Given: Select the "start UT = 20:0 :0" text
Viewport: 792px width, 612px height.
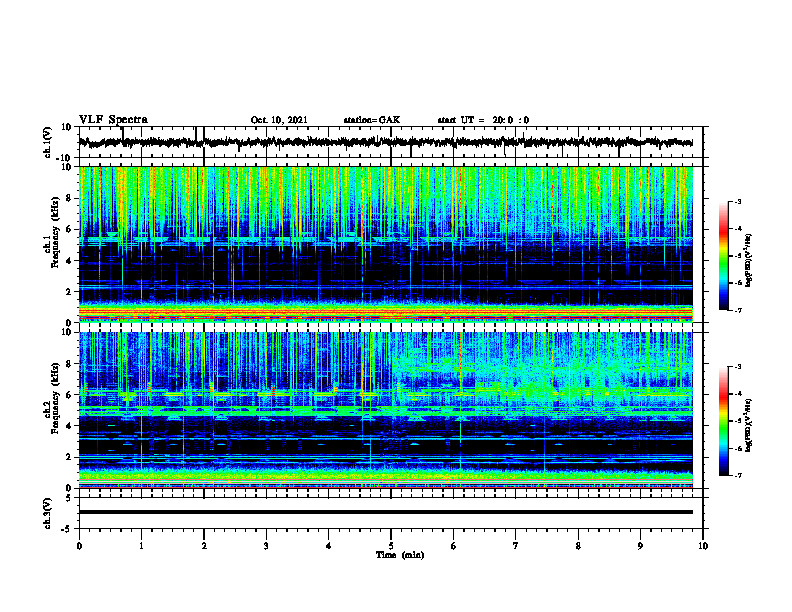Looking at the screenshot, I should (483, 120).
